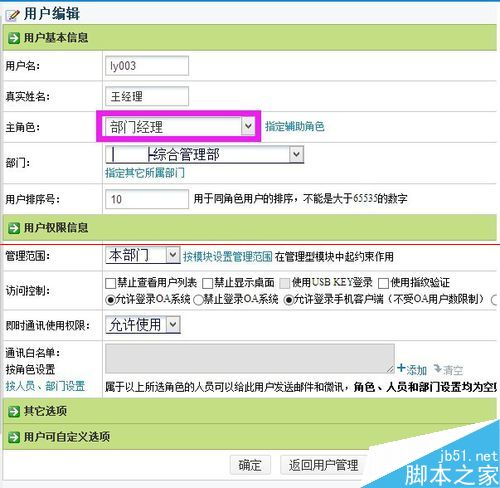
Task: Click the 真实姓名 field containing 王经理
Action: [x=147, y=96]
